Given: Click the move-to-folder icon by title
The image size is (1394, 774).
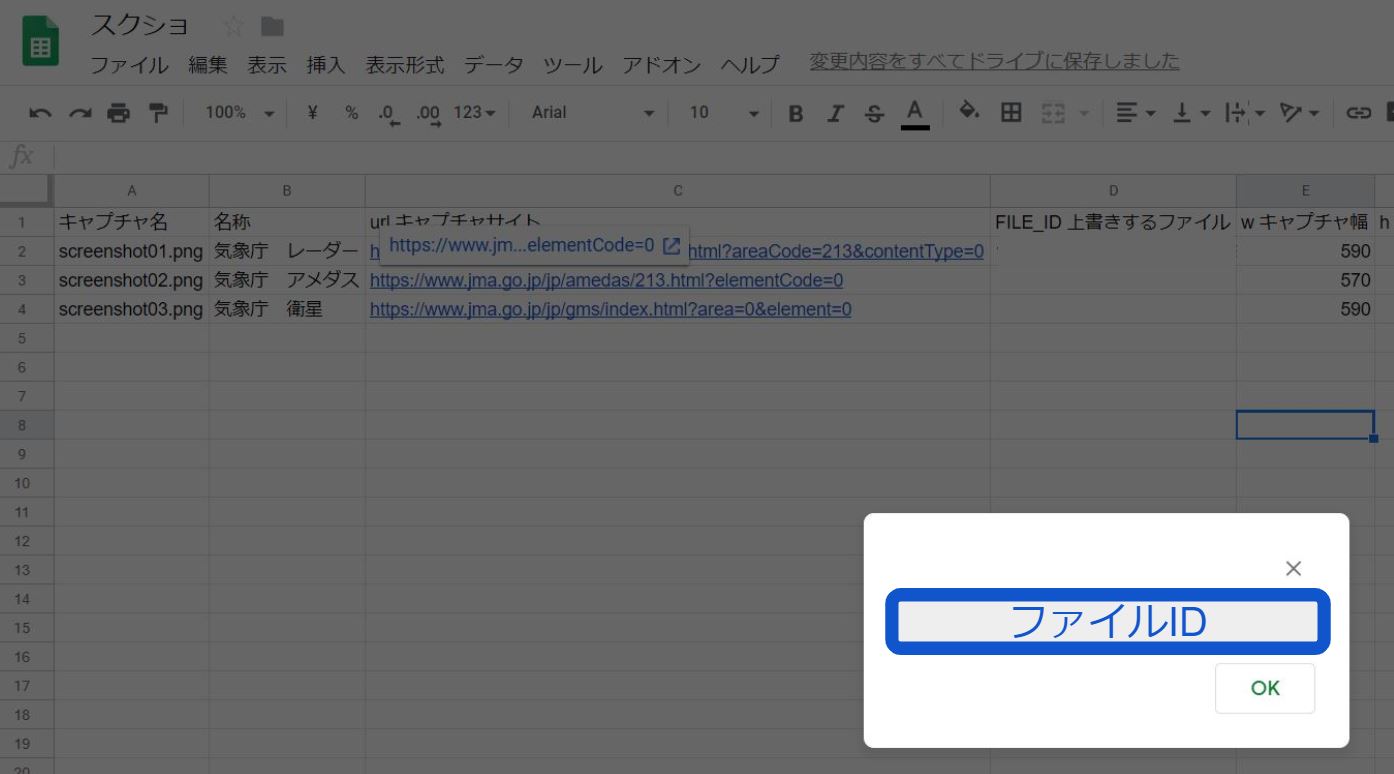Looking at the screenshot, I should coord(272,26).
